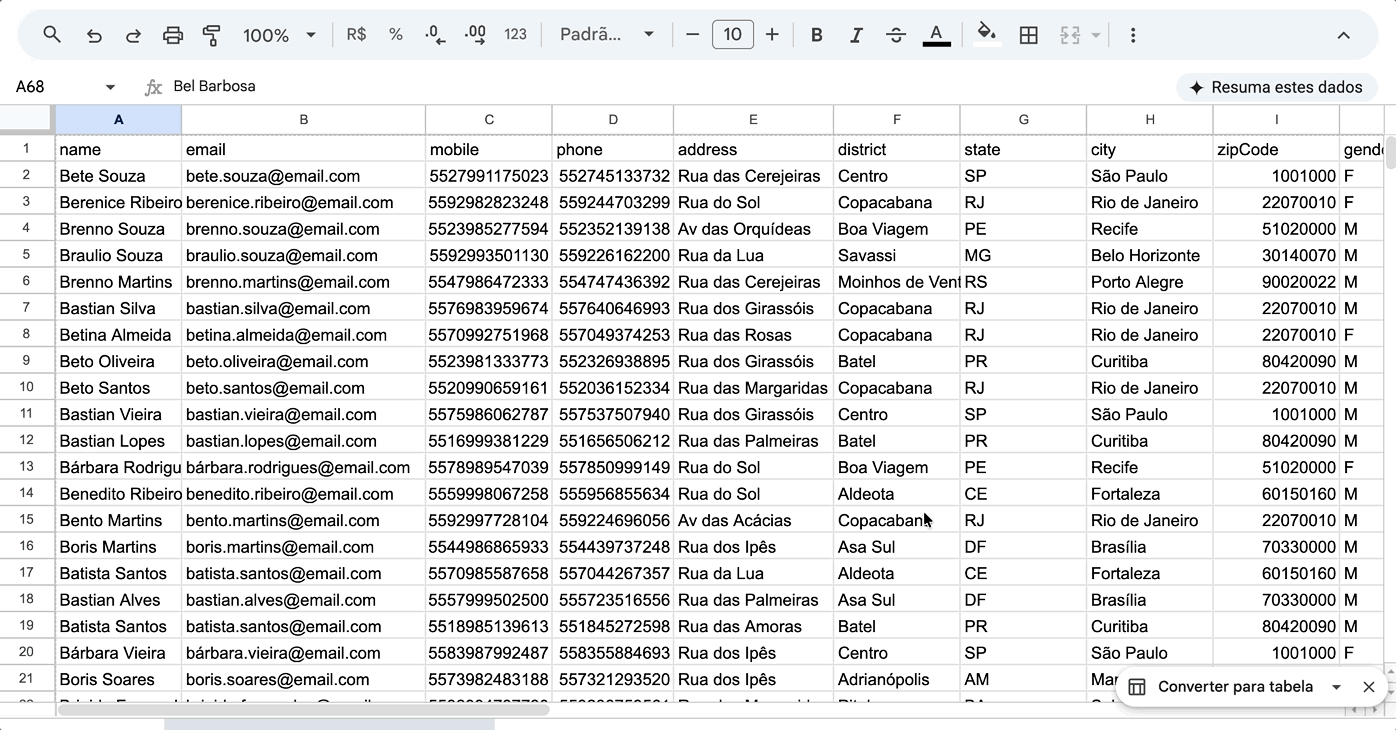Format as percent
Viewport: 1396px width, 730px height.
pyautogui.click(x=396, y=35)
